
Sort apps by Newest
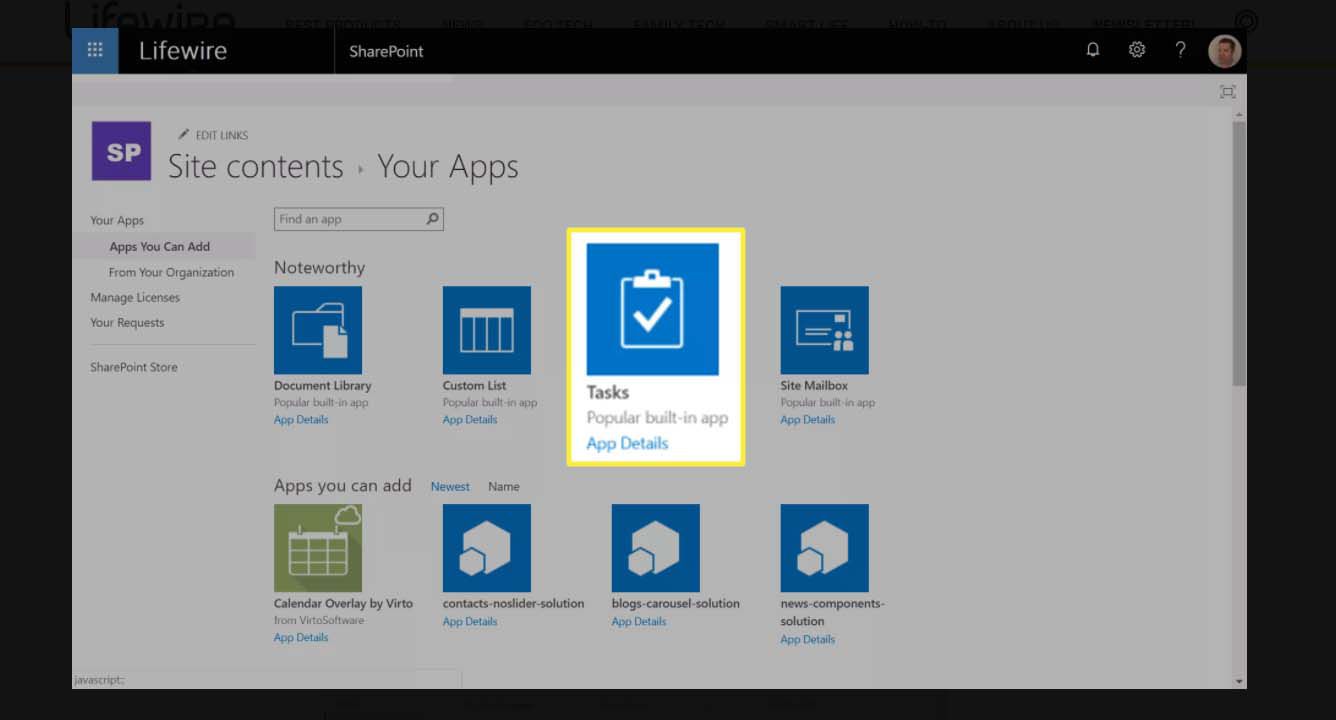click(x=450, y=487)
